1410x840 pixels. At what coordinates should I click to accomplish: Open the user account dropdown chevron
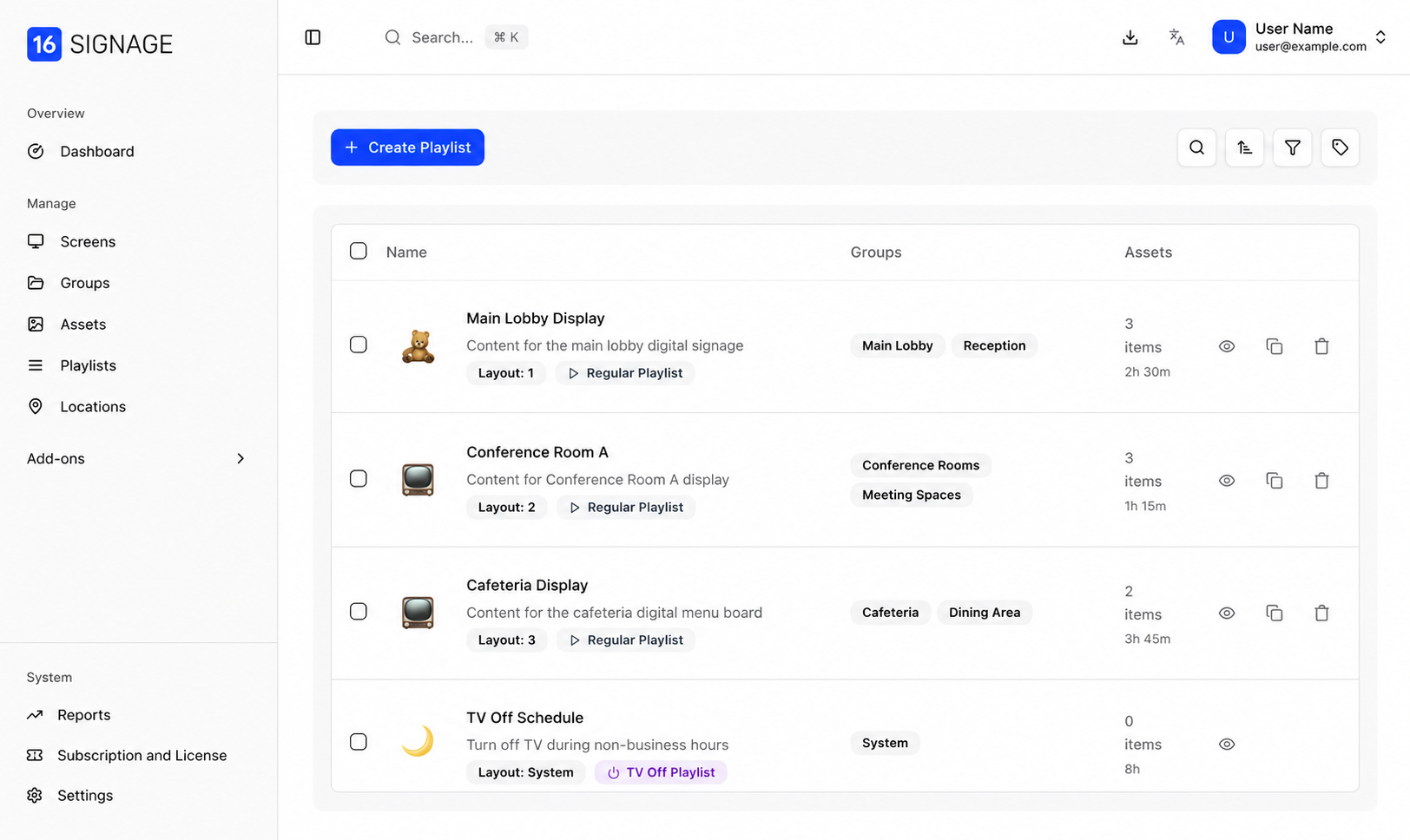[x=1380, y=37]
